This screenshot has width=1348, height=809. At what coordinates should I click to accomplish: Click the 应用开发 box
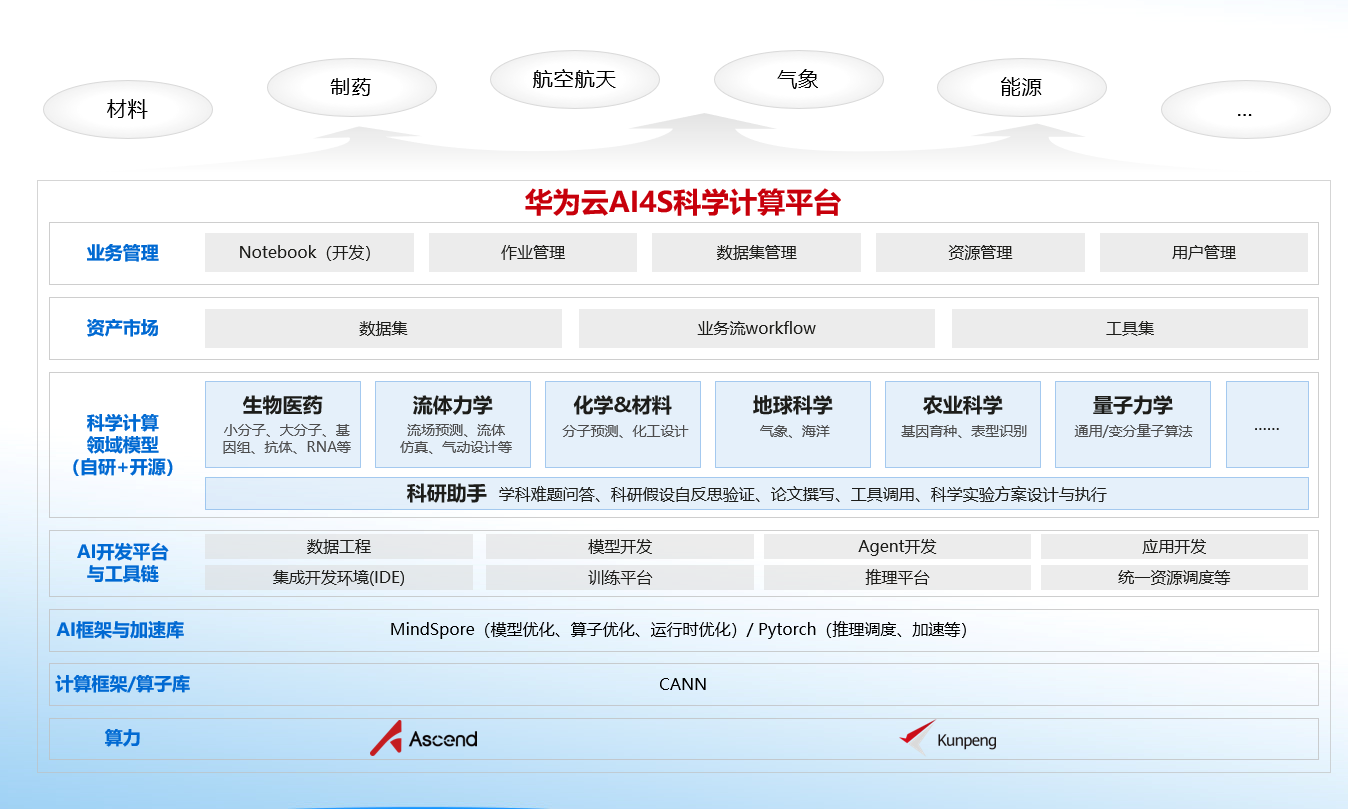point(1174,546)
